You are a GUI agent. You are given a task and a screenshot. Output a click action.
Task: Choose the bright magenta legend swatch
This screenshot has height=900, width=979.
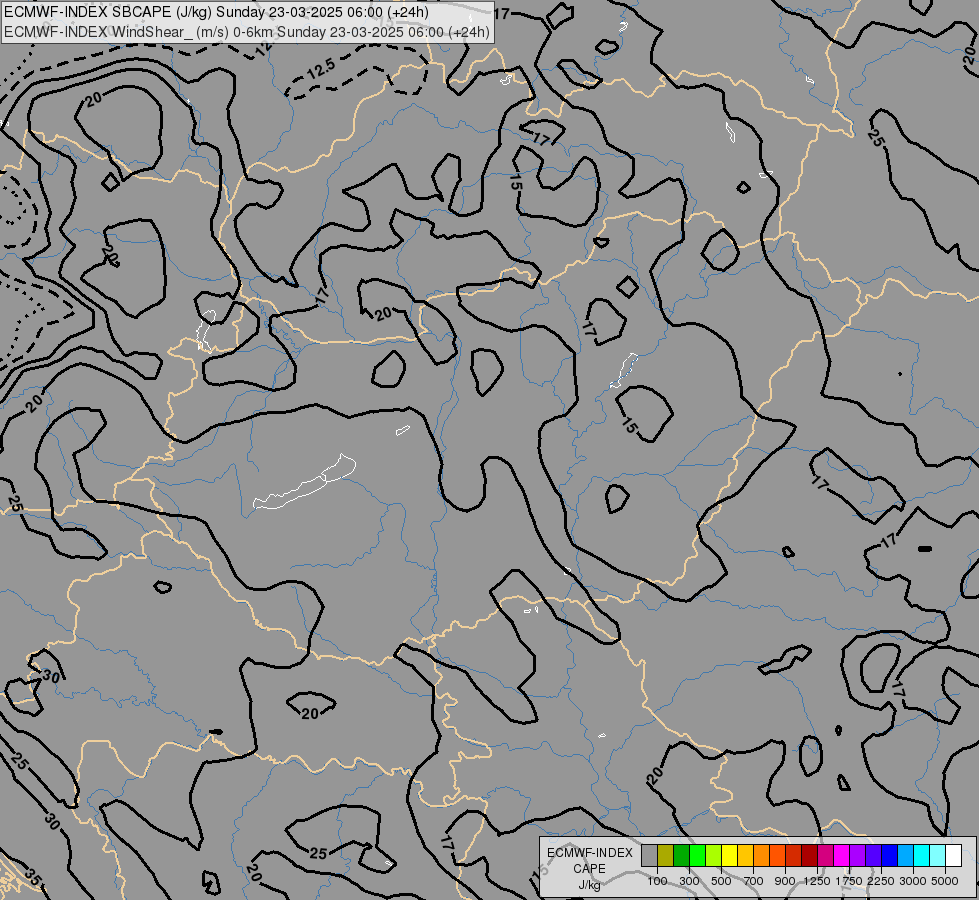coord(842,856)
